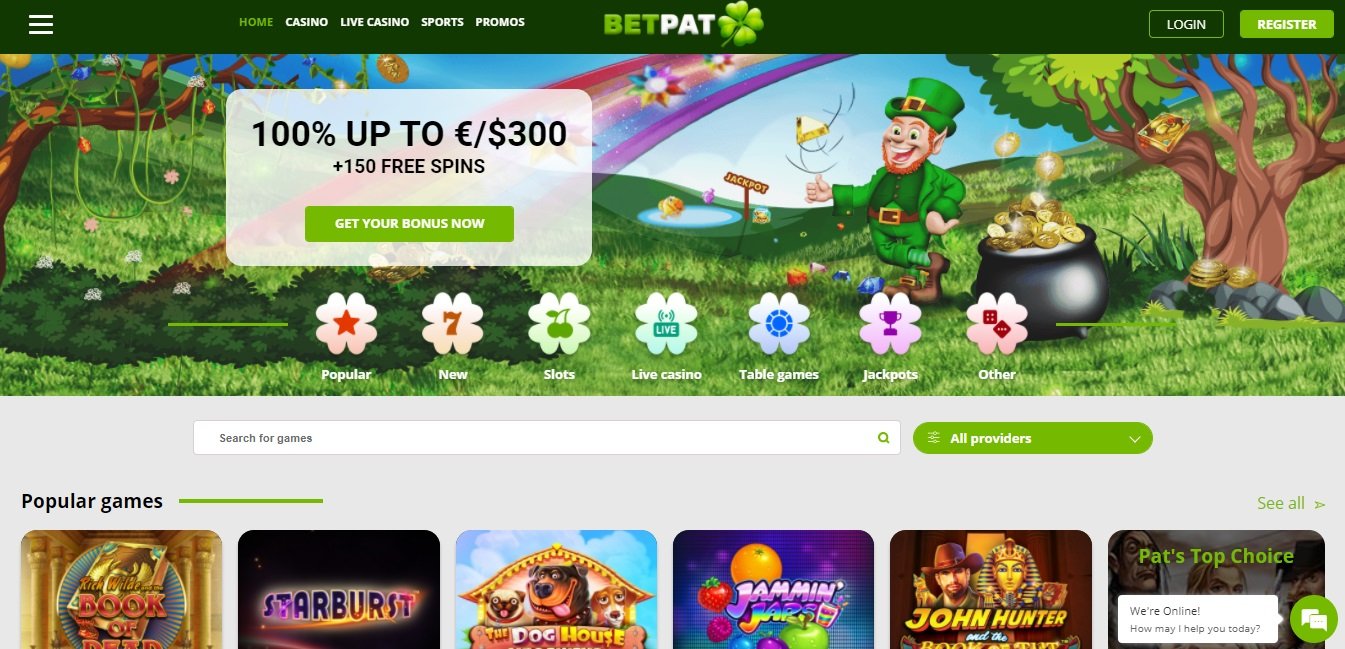
Task: Open the Promos menu item
Action: click(500, 22)
